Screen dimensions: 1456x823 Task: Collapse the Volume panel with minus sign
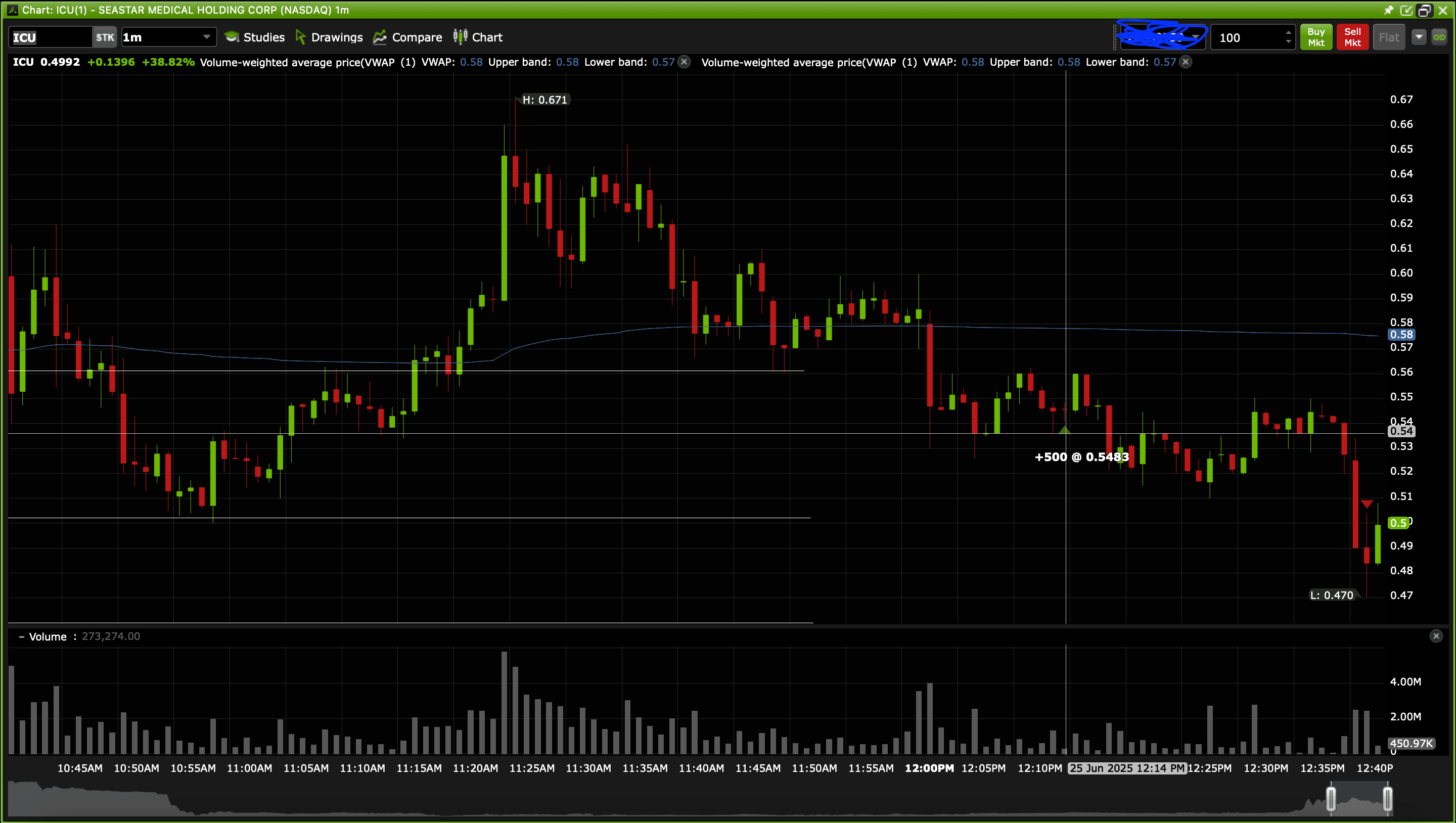[x=21, y=637]
